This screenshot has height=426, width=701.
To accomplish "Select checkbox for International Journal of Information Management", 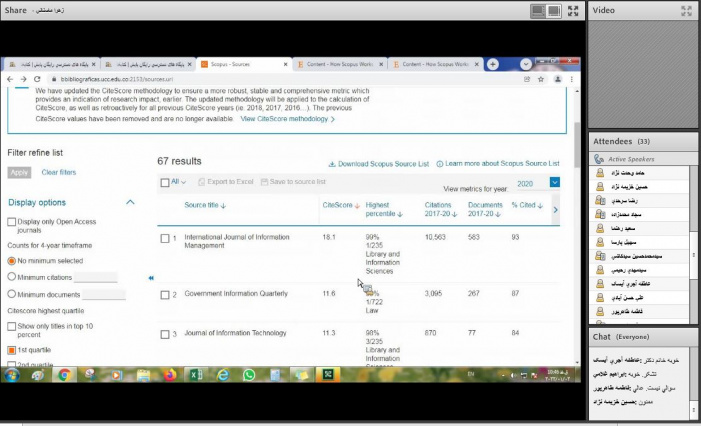I will point(165,238).
